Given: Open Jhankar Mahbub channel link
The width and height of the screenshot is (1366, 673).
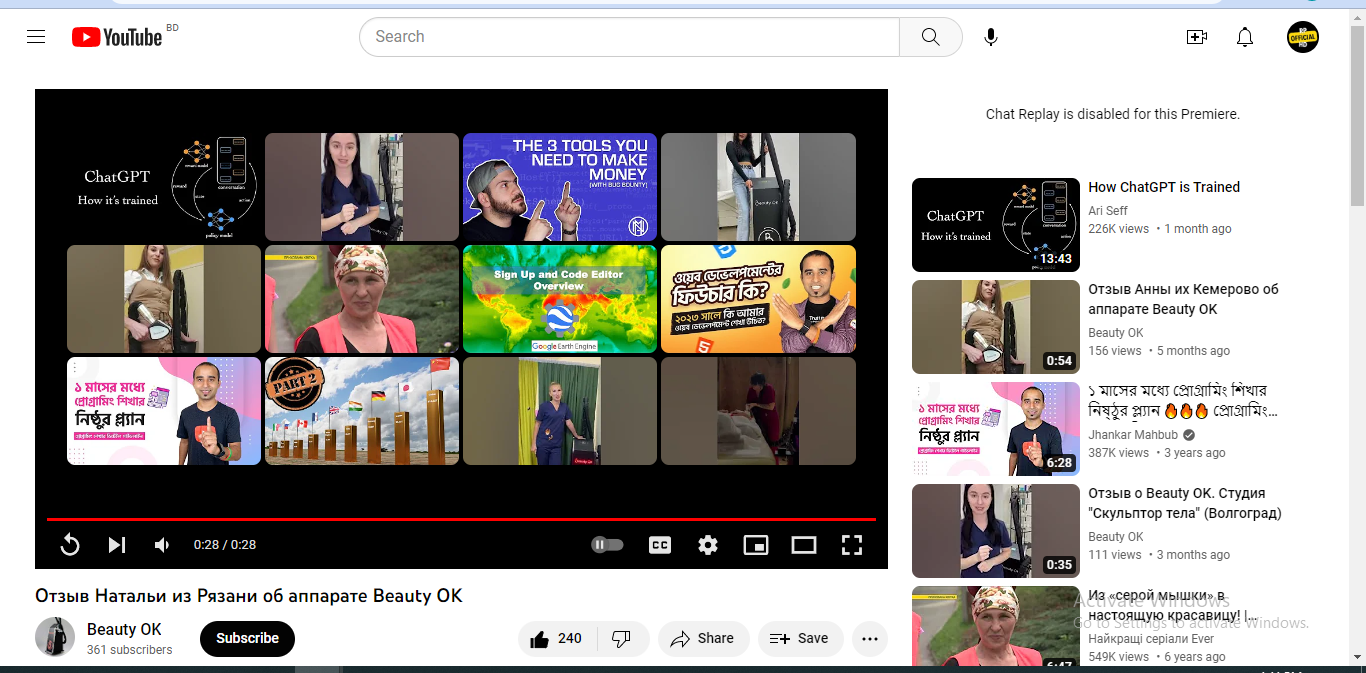Looking at the screenshot, I should [x=1133, y=435].
